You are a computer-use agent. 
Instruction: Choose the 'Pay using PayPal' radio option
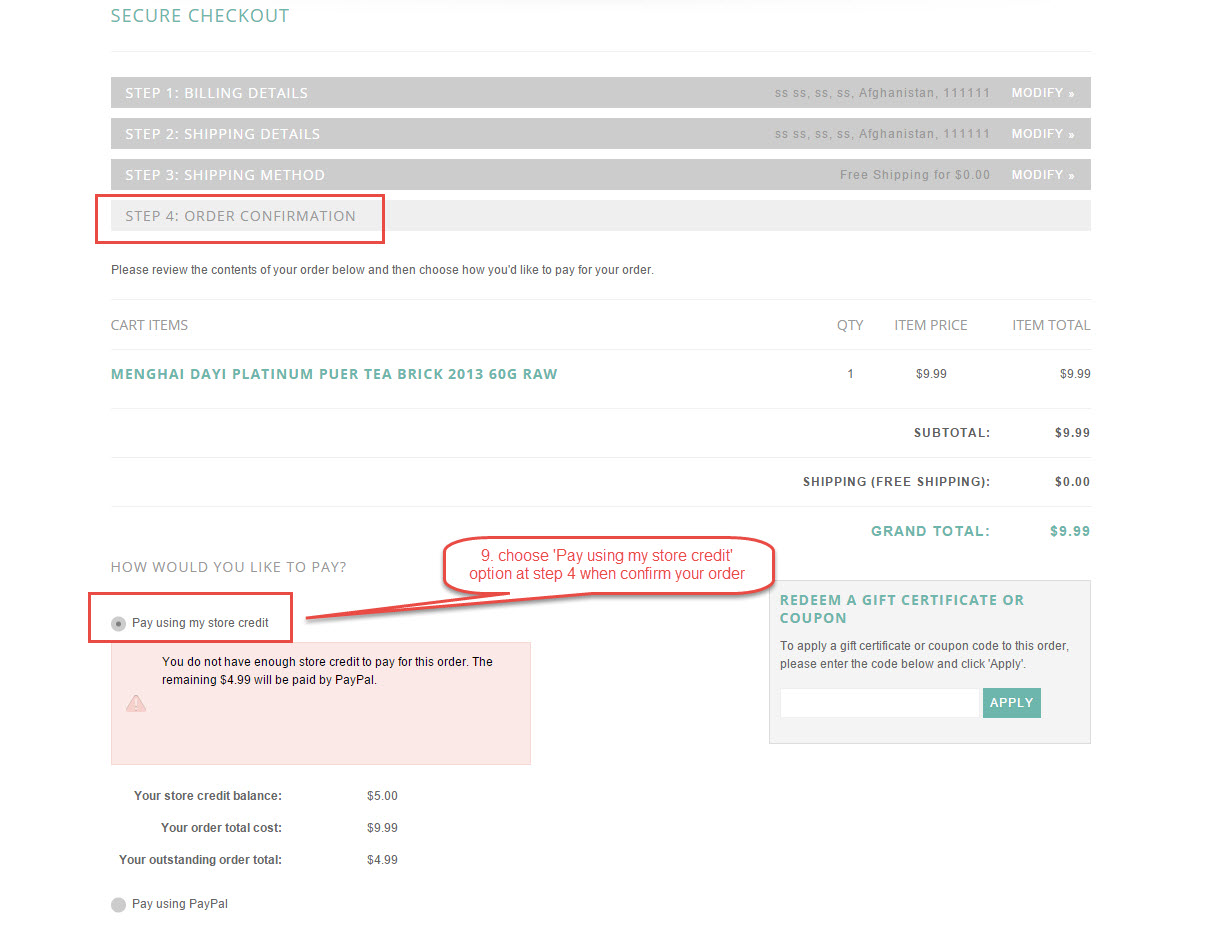pyautogui.click(x=119, y=905)
